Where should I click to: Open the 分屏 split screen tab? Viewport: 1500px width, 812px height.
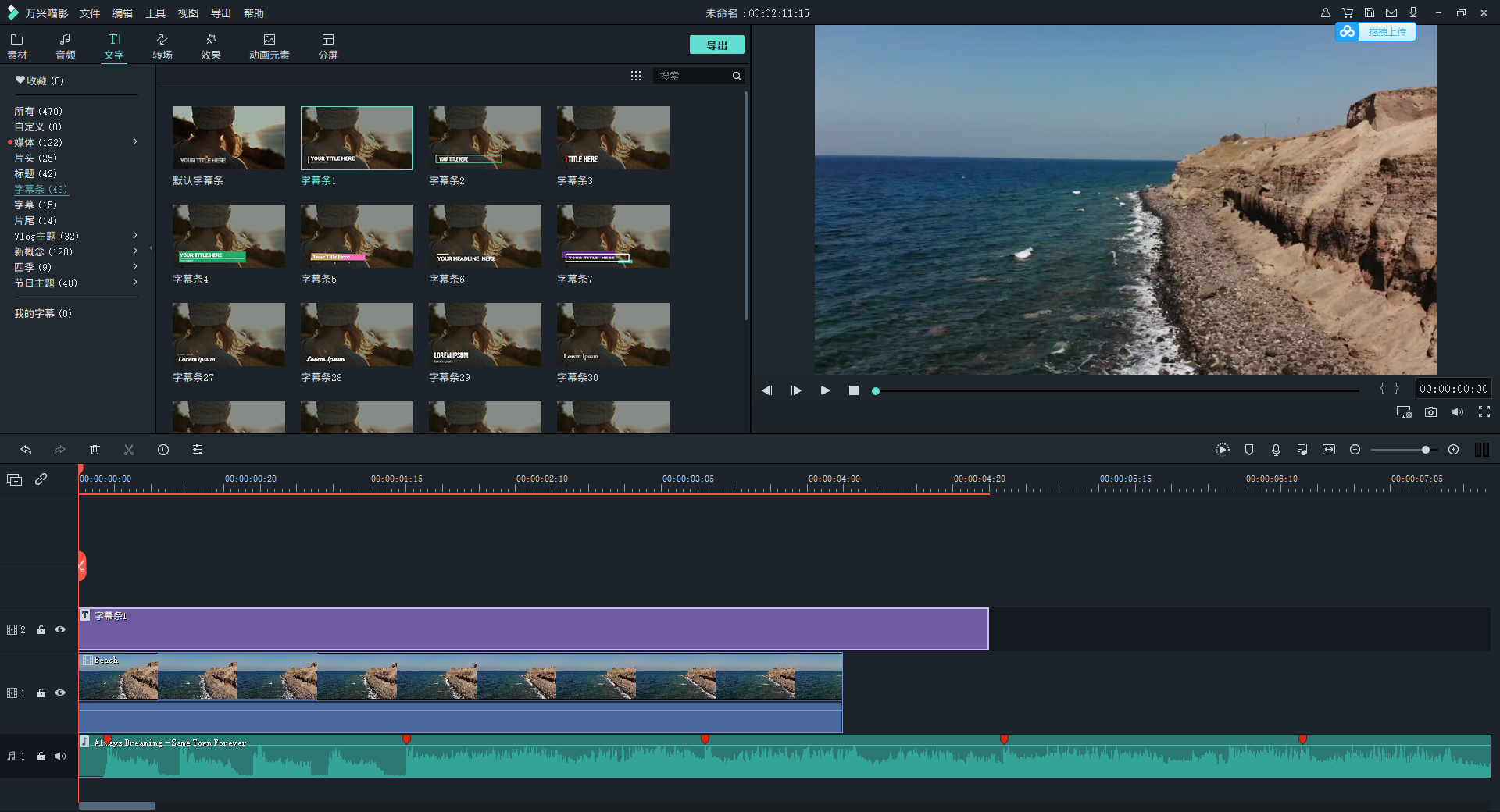[x=328, y=47]
